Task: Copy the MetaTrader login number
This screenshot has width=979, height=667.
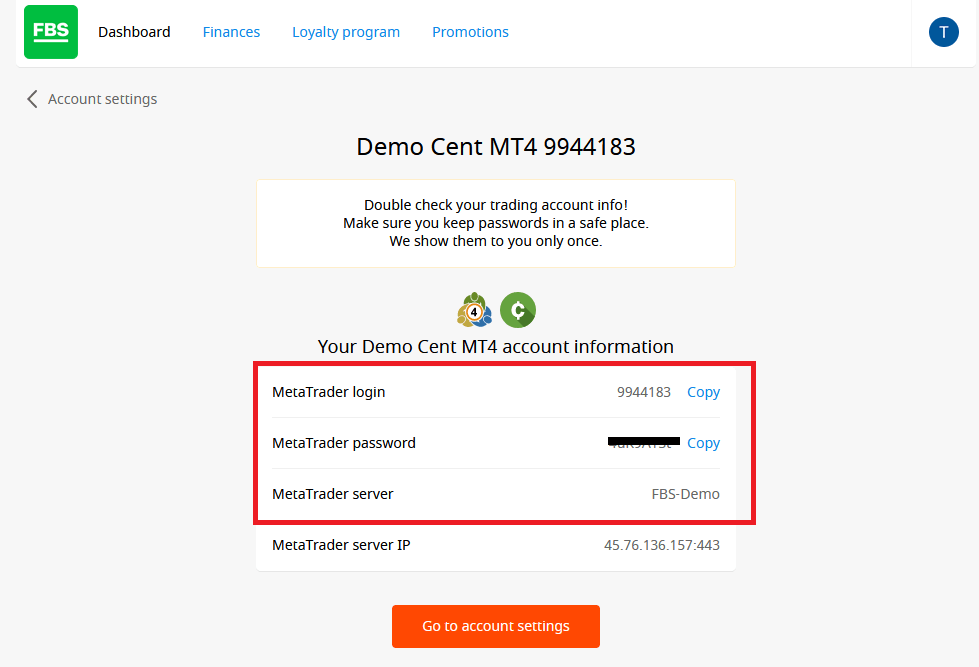Action: (x=703, y=392)
